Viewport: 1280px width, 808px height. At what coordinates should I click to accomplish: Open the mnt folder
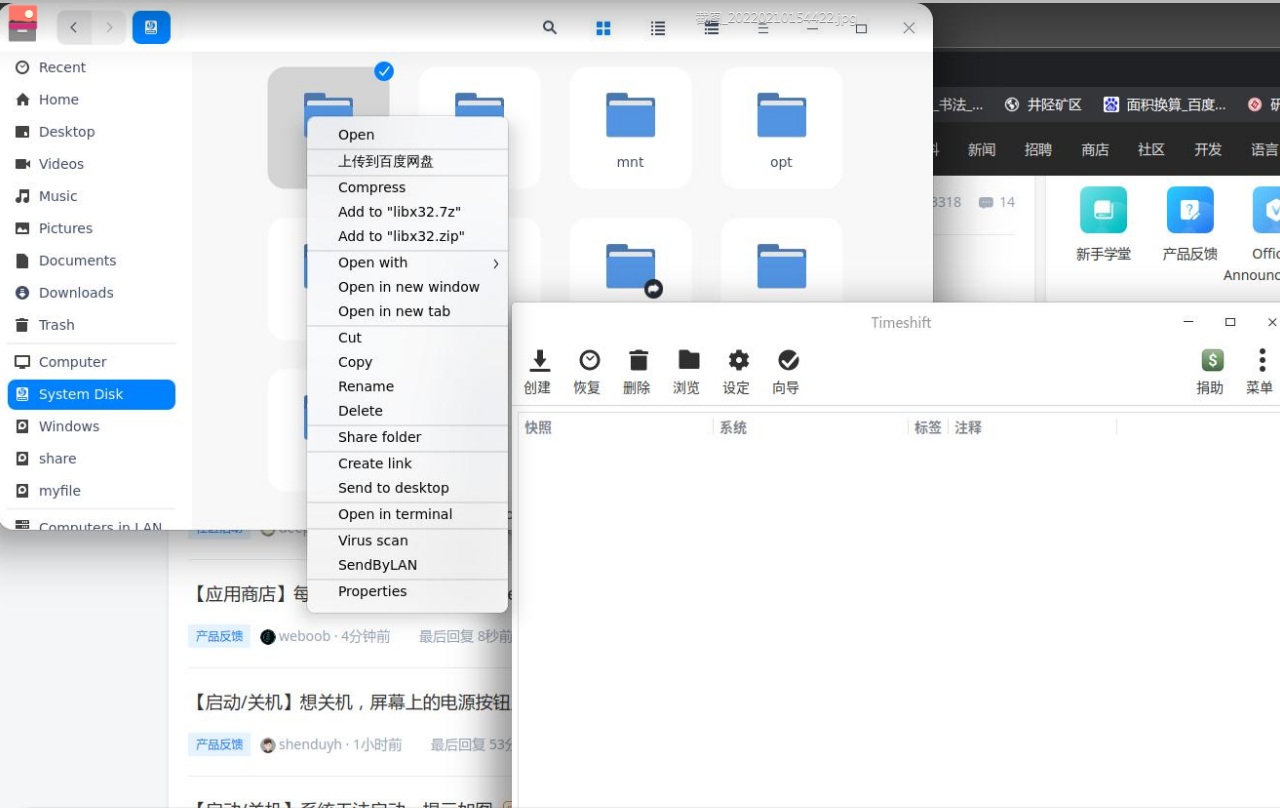pyautogui.click(x=630, y=128)
